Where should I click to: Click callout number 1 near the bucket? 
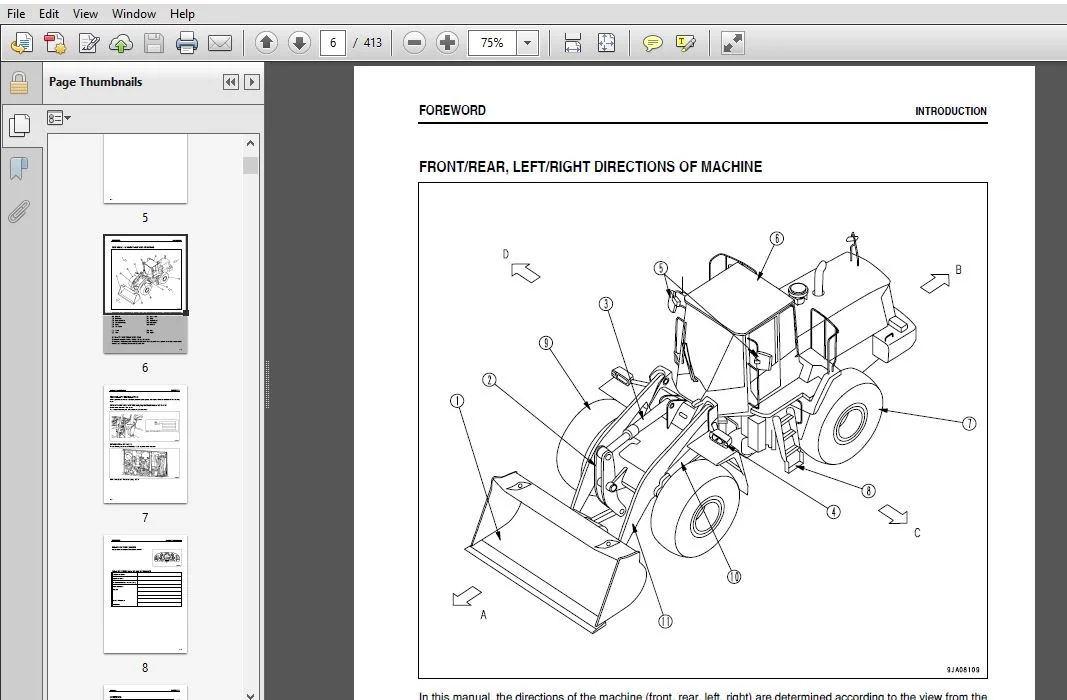[x=457, y=401]
